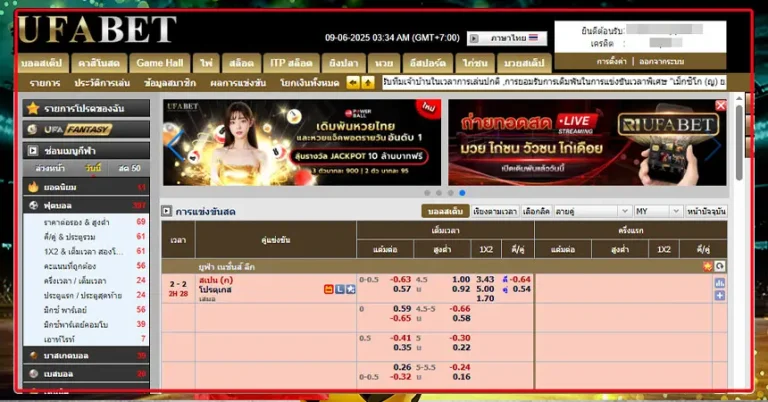Screen dimensions: 768x402
Task: Open the Game Hall tab
Action: click(x=160, y=63)
